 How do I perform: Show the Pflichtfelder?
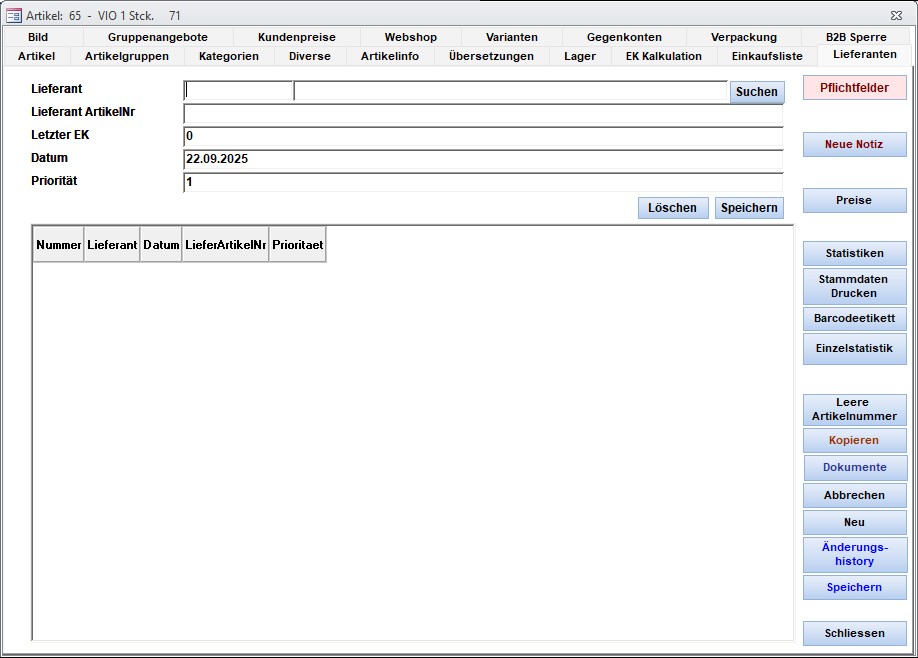coord(854,88)
